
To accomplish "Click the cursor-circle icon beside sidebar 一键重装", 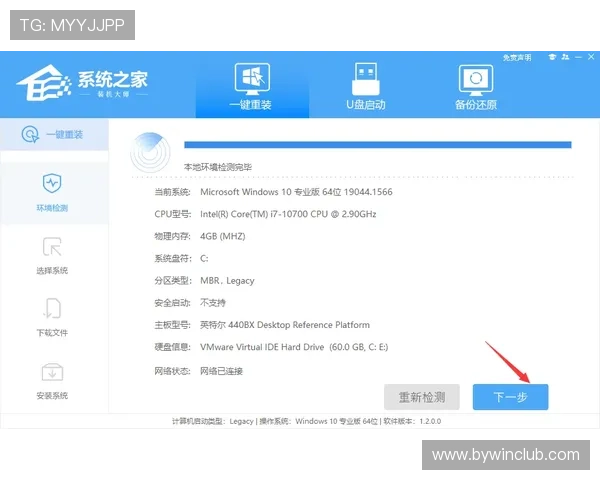I will 30,134.
